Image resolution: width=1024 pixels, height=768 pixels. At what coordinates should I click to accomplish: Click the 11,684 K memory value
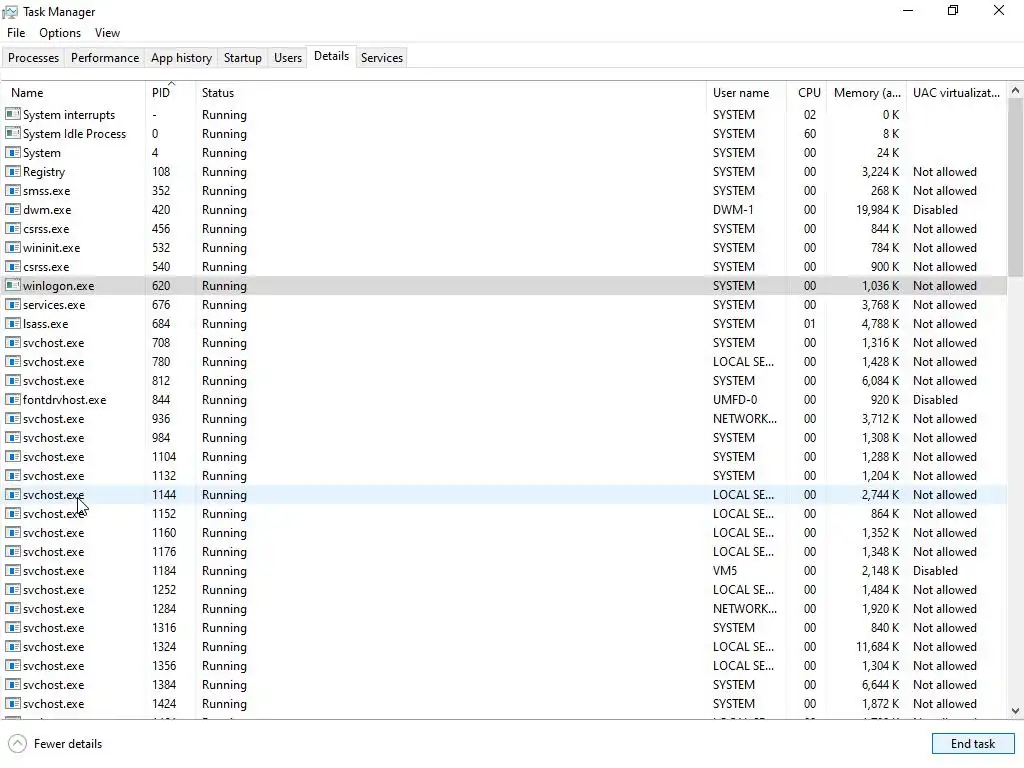click(x=877, y=647)
